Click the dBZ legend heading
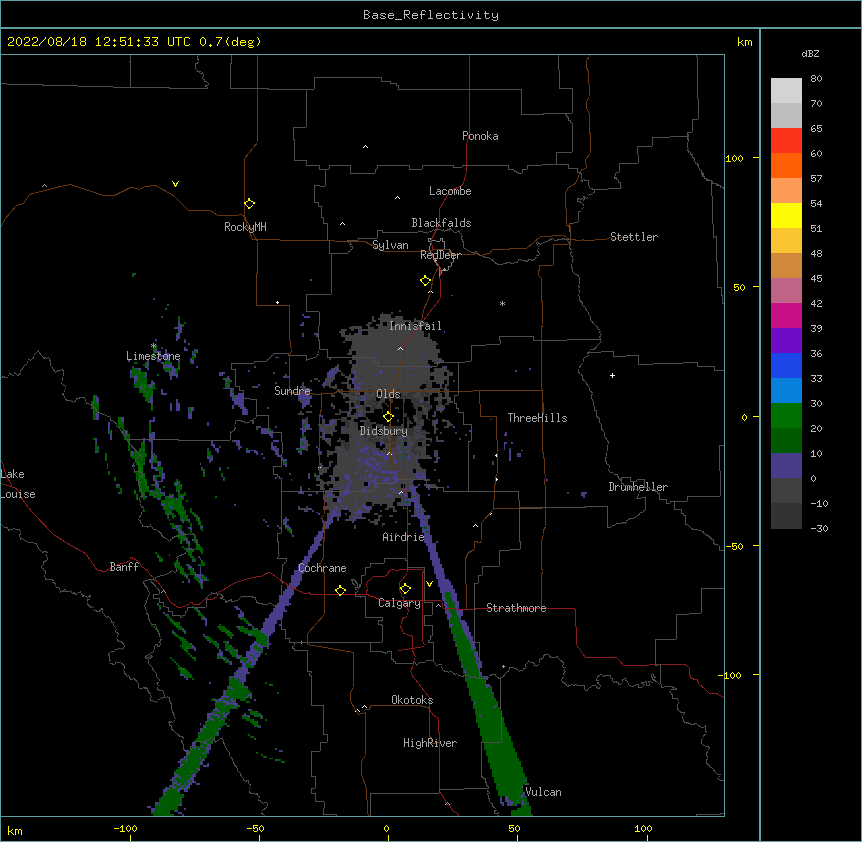The width and height of the screenshot is (862, 842). [x=810, y=53]
